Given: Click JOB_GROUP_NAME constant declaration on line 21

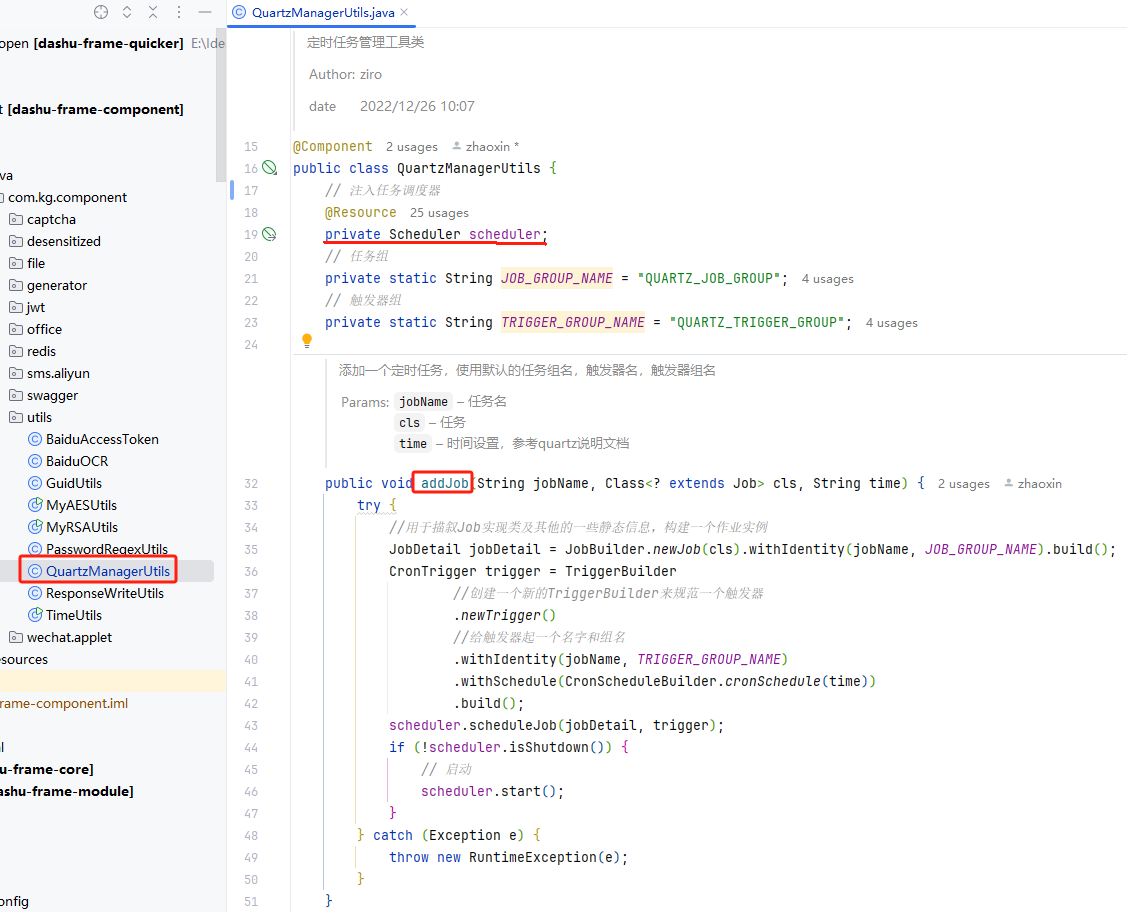Looking at the screenshot, I should click(x=557, y=279).
